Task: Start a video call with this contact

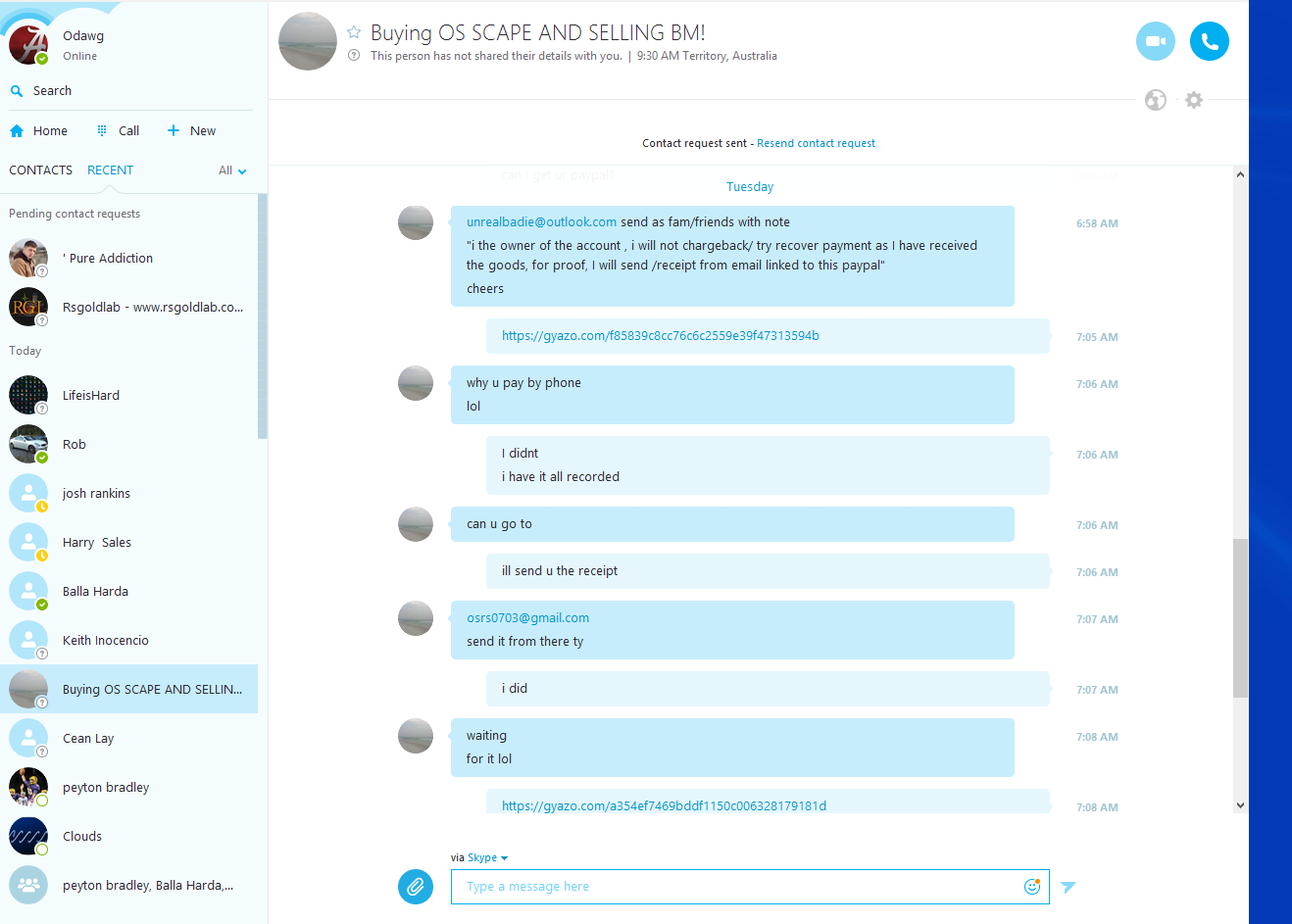Action: [1155, 41]
